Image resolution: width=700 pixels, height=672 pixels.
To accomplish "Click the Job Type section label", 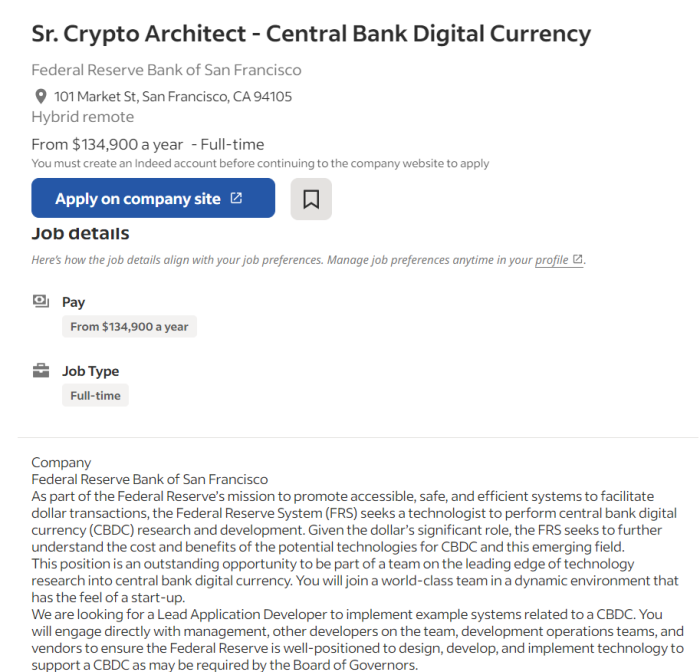I will [x=90, y=371].
